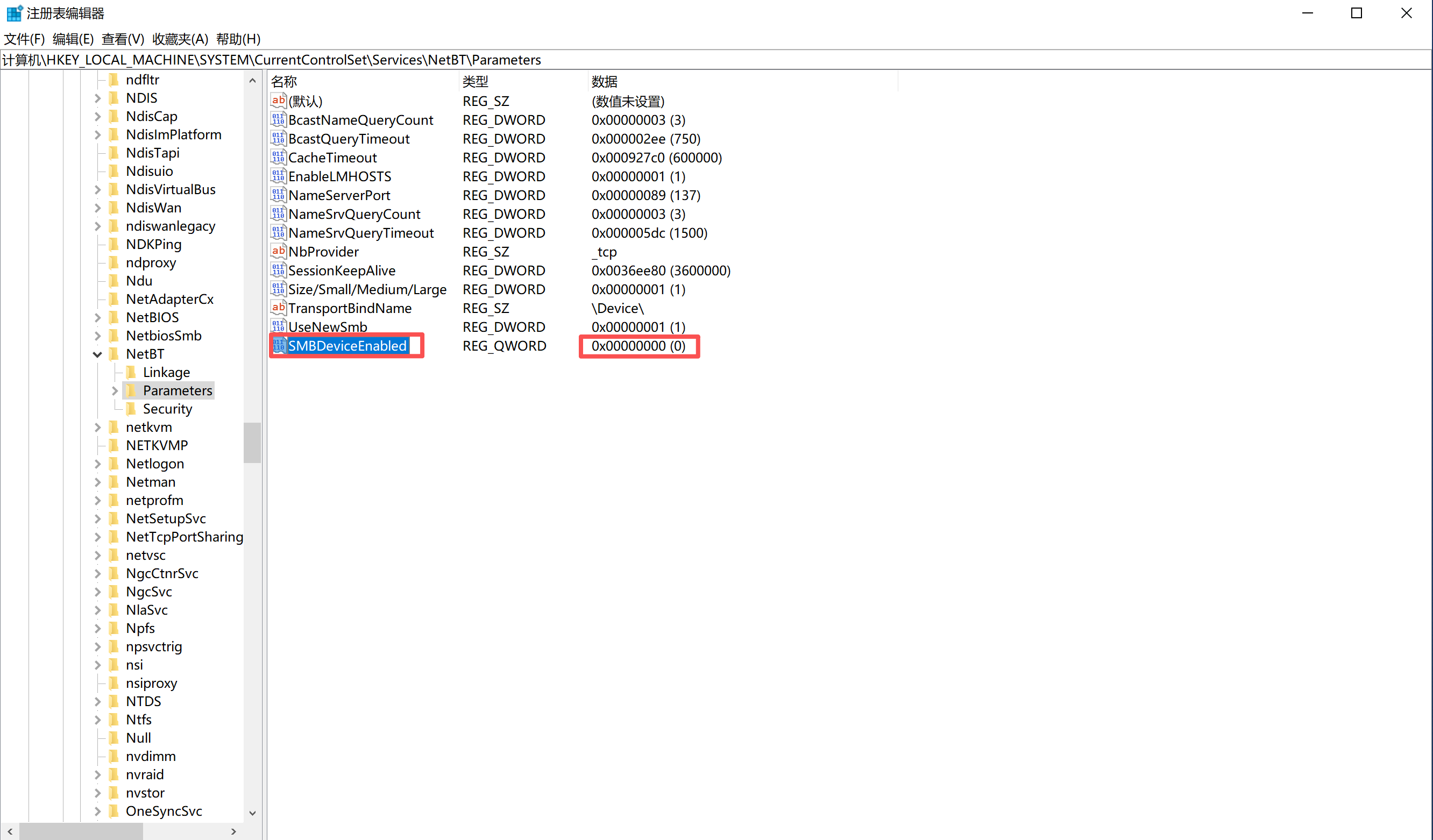Click the (默认) default string value icon
Viewport: 1433px width, 840px height.
click(278, 101)
